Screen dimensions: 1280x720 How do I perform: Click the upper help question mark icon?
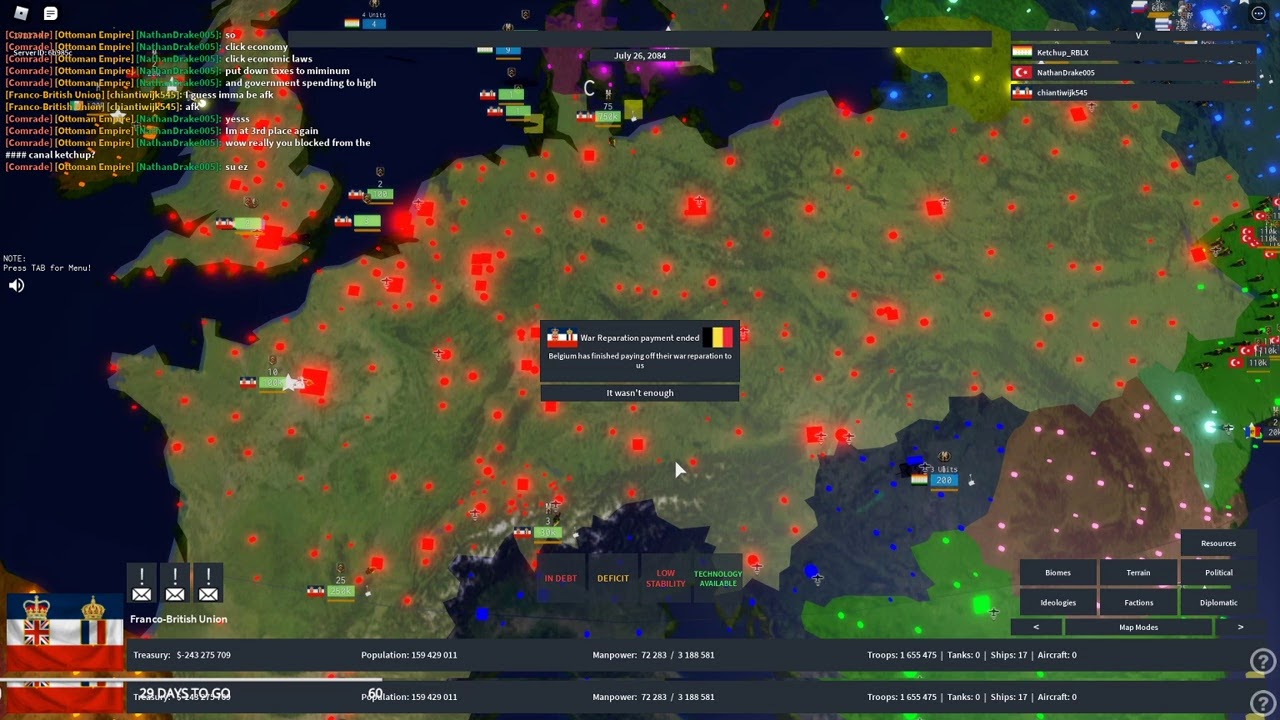pyautogui.click(x=1263, y=661)
